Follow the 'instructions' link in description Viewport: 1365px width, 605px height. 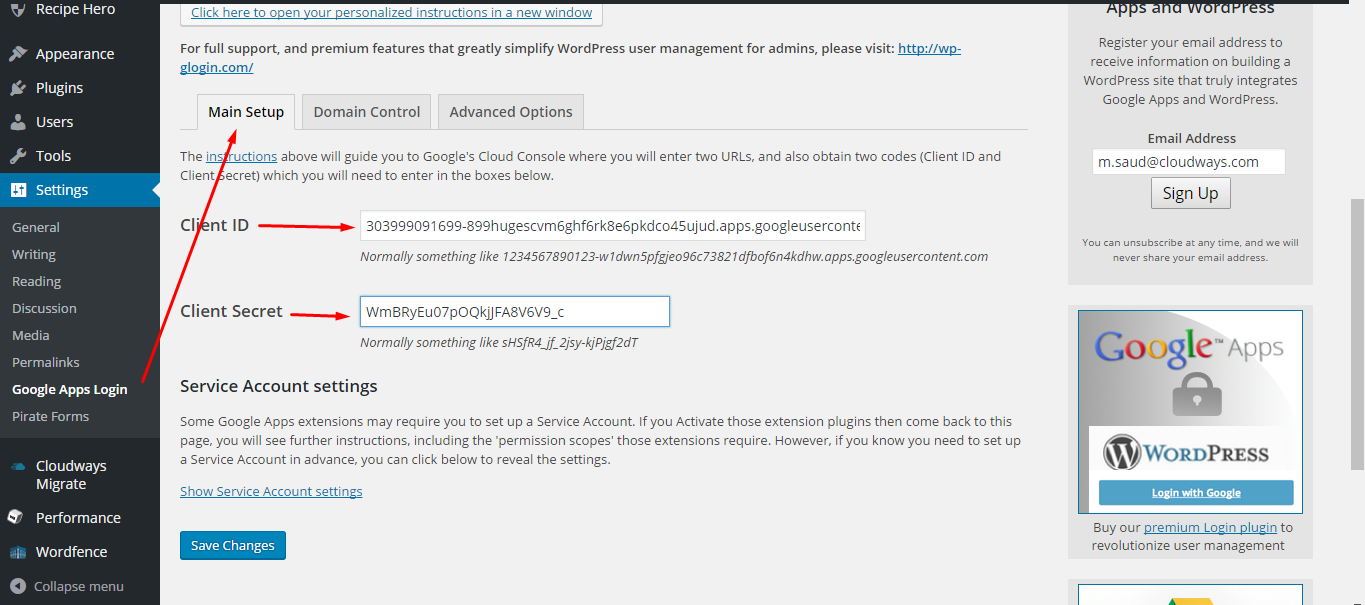click(x=242, y=157)
